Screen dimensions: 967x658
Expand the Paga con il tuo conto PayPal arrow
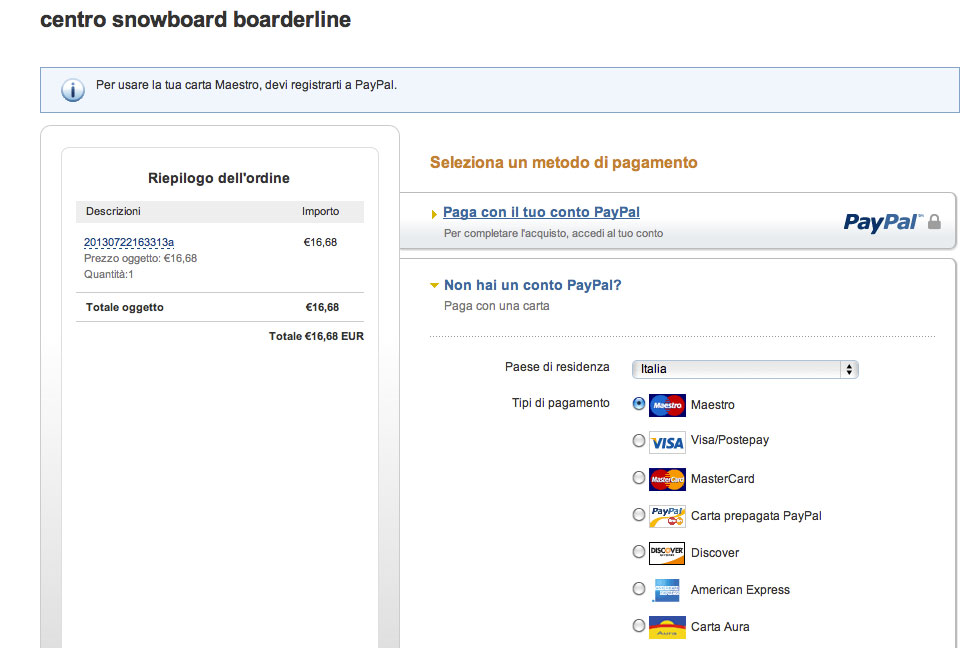pyautogui.click(x=434, y=215)
